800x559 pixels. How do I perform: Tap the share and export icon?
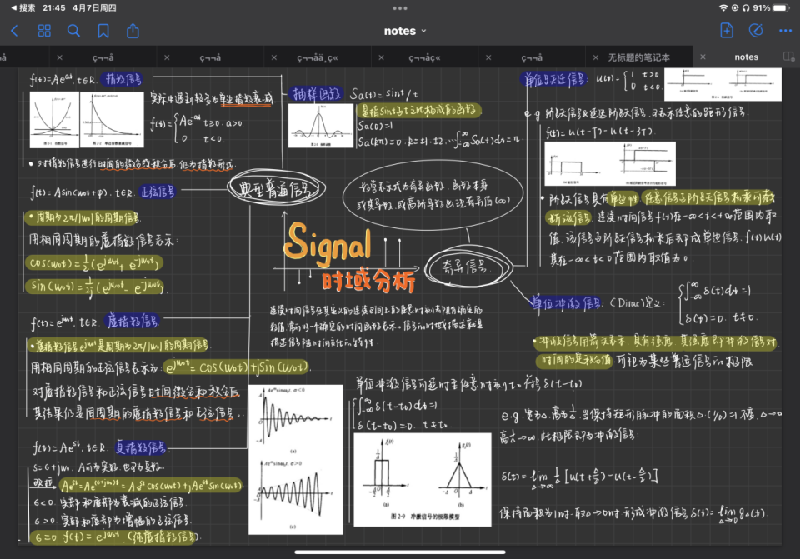(133, 31)
